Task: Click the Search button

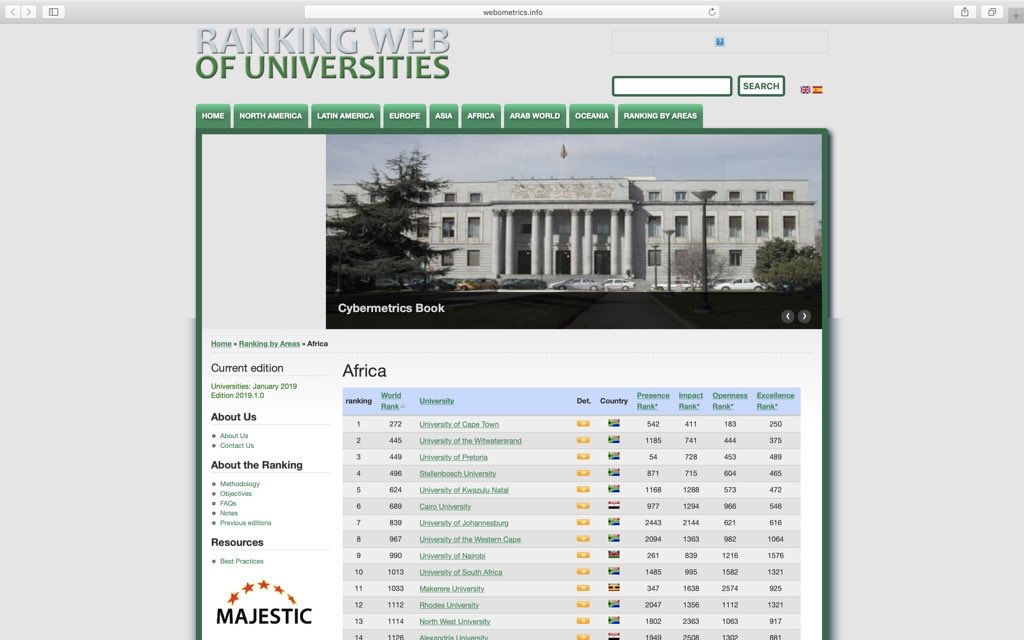Action: (761, 86)
